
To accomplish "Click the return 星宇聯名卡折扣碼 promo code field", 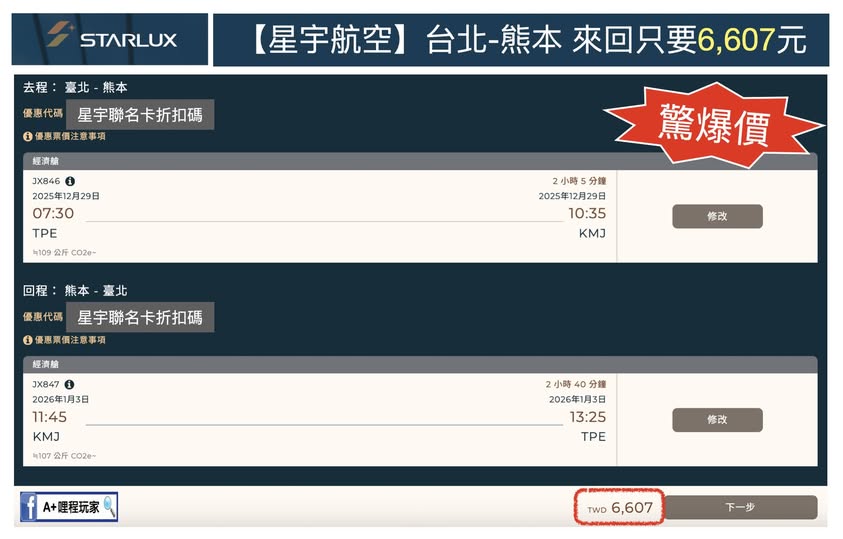I will (140, 318).
